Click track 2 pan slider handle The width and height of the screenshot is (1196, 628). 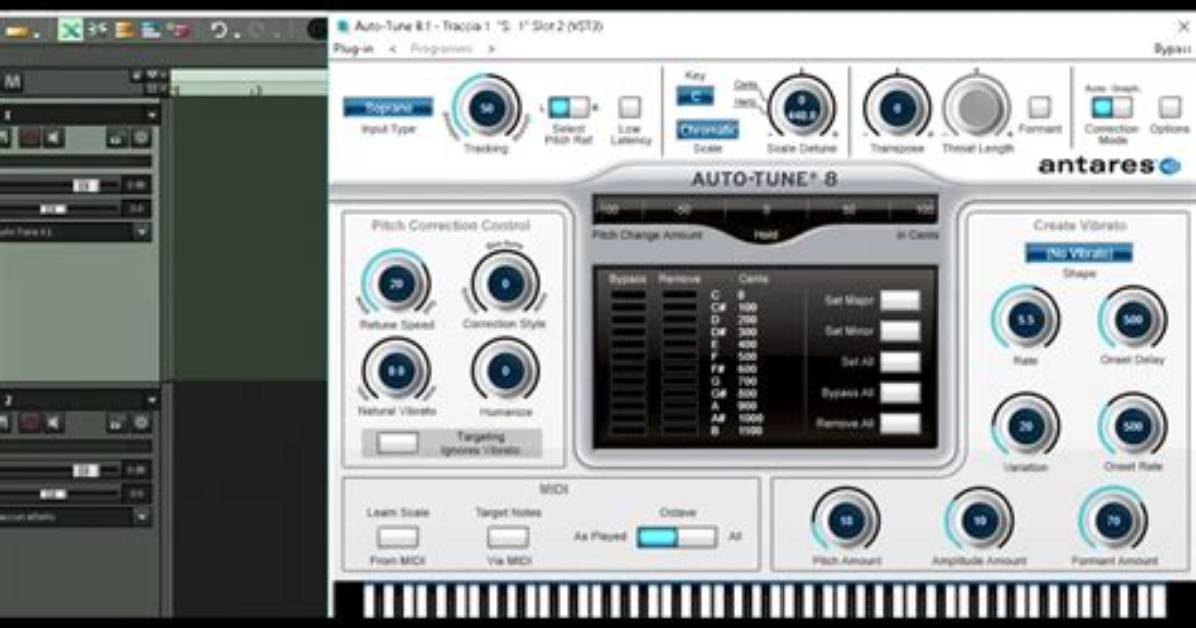pyautogui.click(x=53, y=494)
